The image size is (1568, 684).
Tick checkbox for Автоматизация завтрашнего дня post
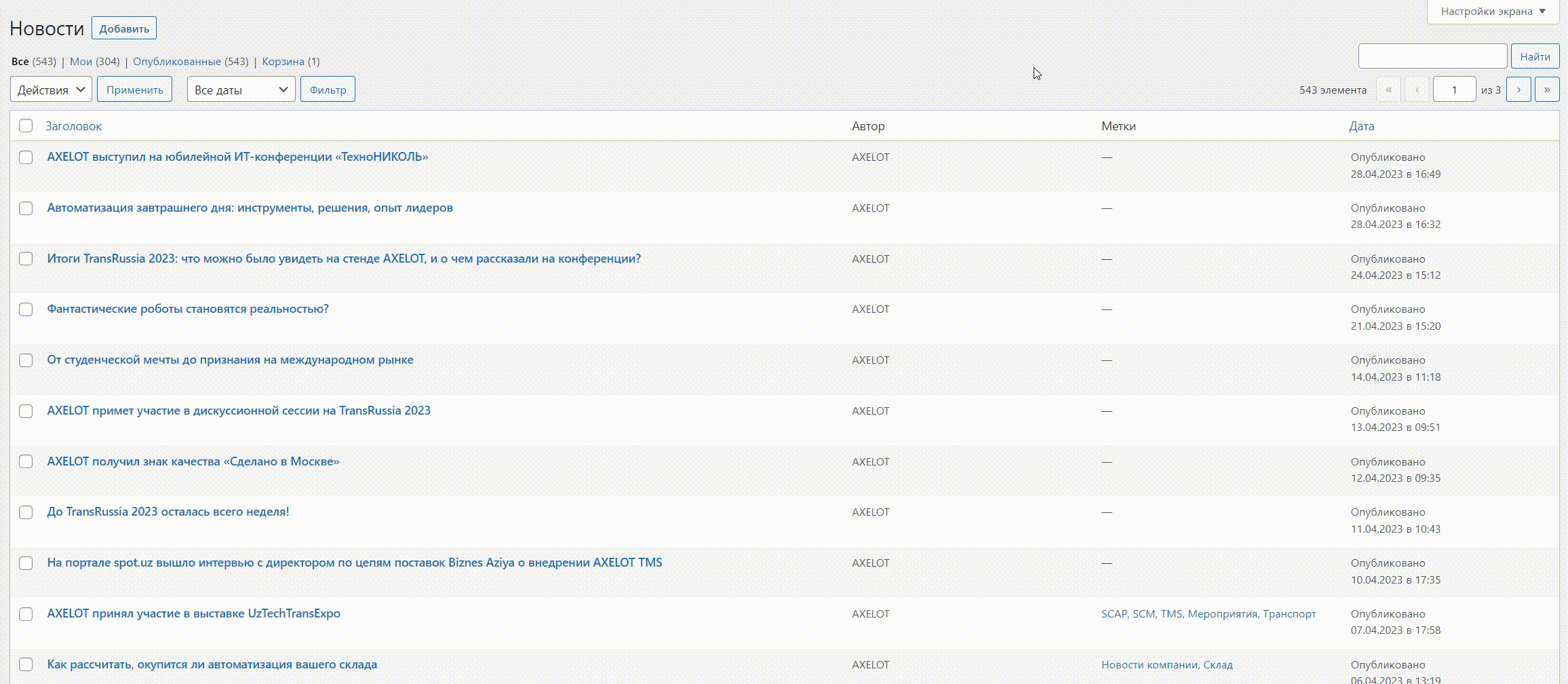[26, 208]
